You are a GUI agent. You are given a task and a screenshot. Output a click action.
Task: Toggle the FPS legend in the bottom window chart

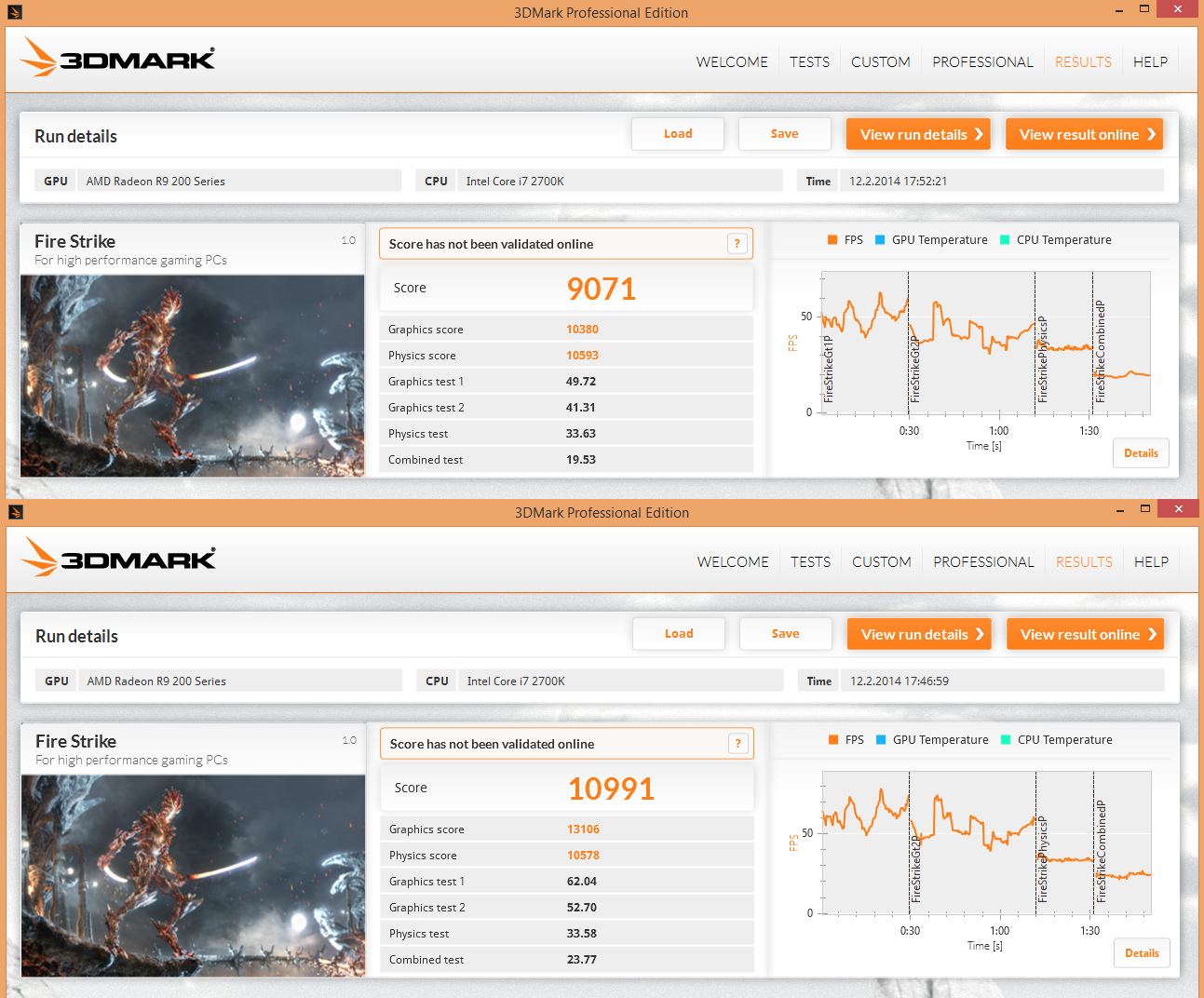tap(846, 740)
